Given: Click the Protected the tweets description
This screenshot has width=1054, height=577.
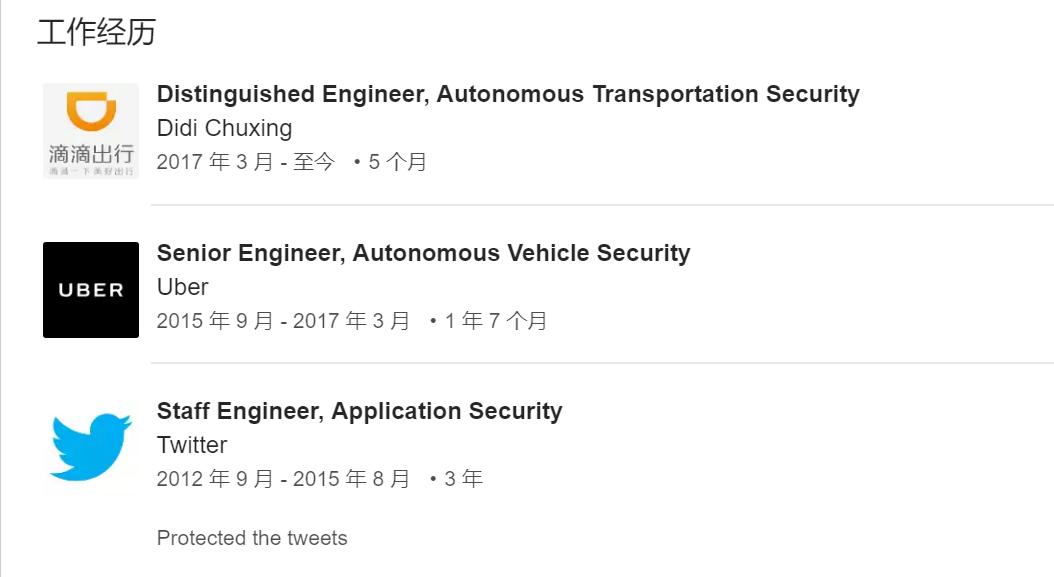Looking at the screenshot, I should point(252,538).
